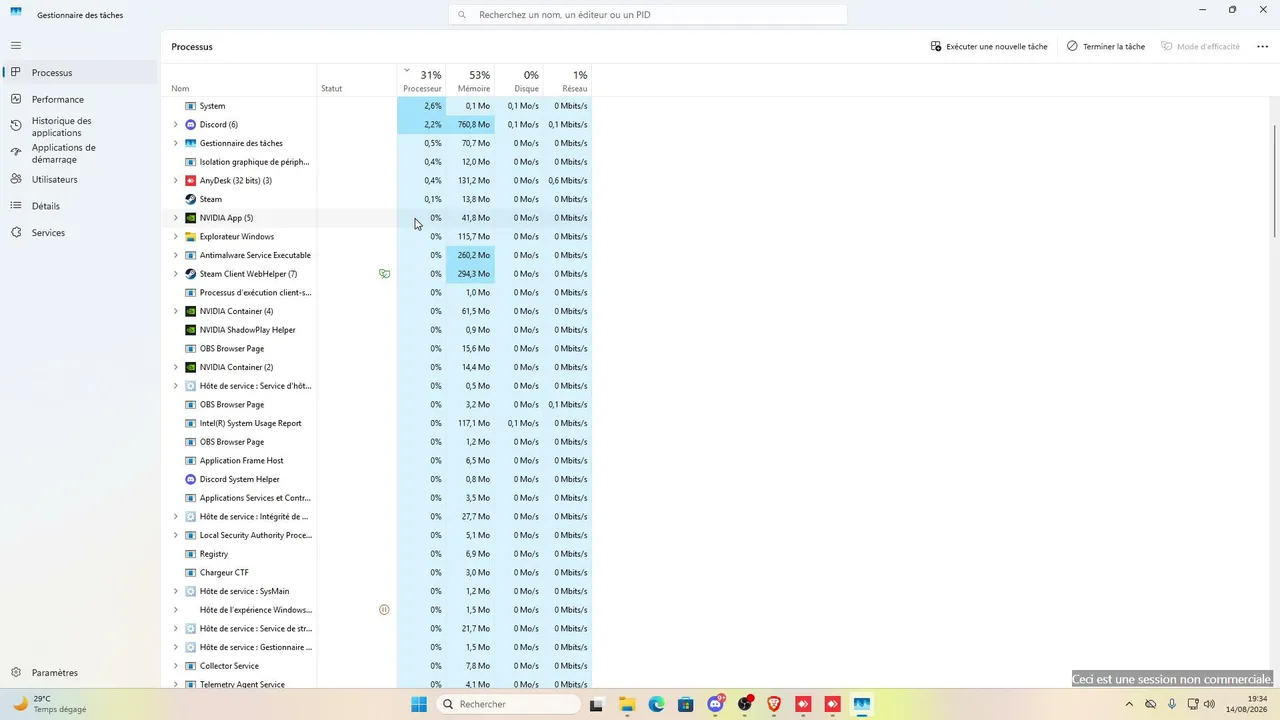Focus the Rechercher un nom search field
Image resolution: width=1280 pixels, height=720 pixels.
648,15
